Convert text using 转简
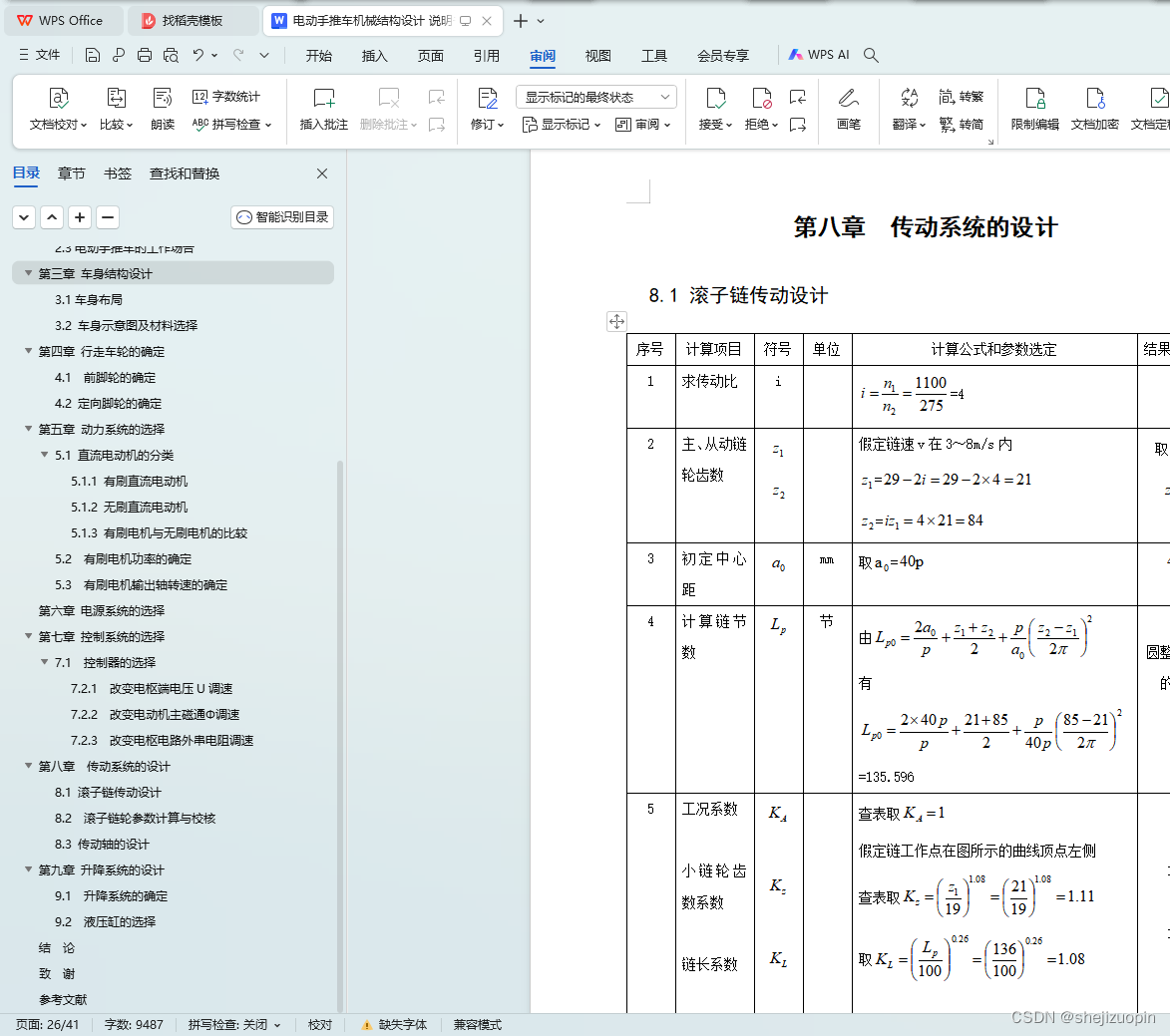The image size is (1170, 1036). (x=962, y=124)
